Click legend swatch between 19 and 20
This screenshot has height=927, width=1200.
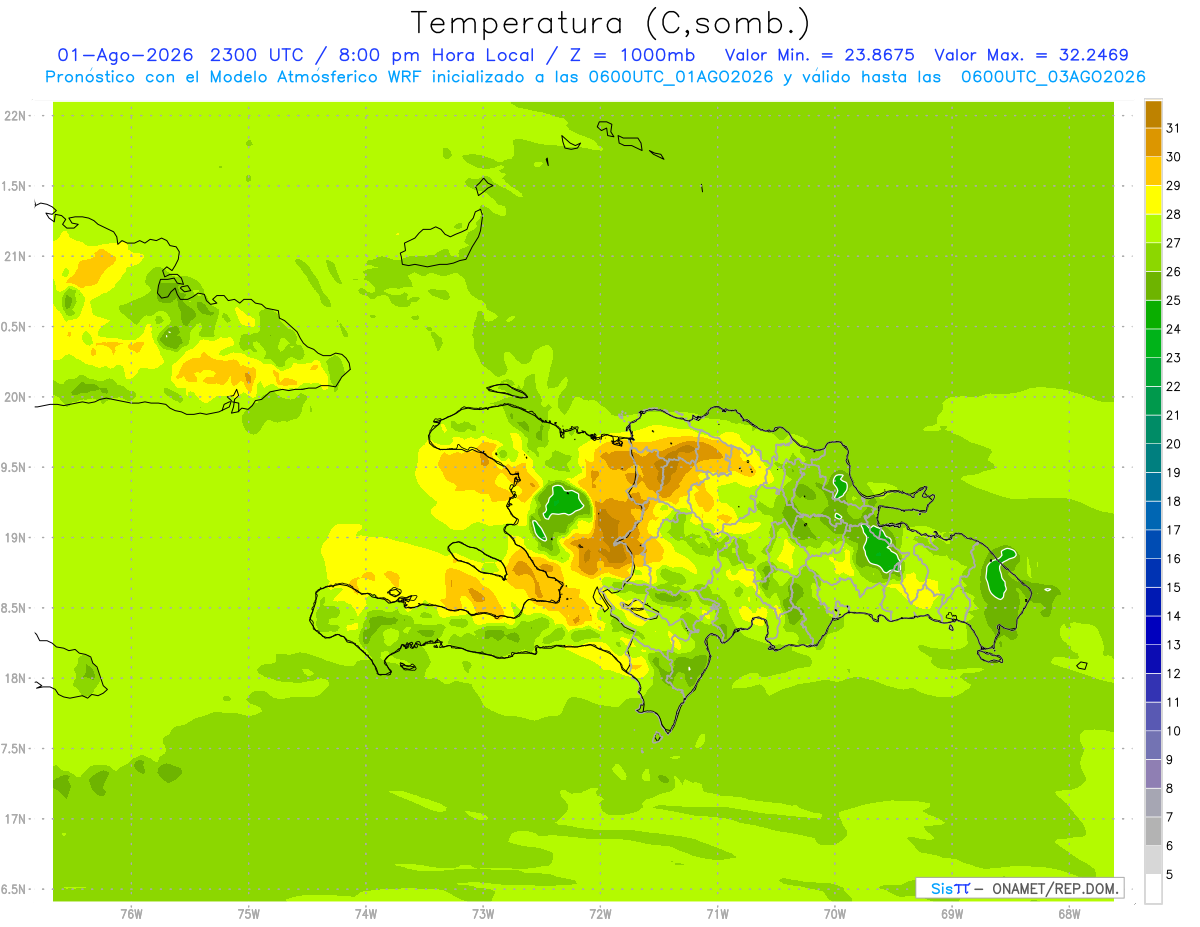point(1153,458)
